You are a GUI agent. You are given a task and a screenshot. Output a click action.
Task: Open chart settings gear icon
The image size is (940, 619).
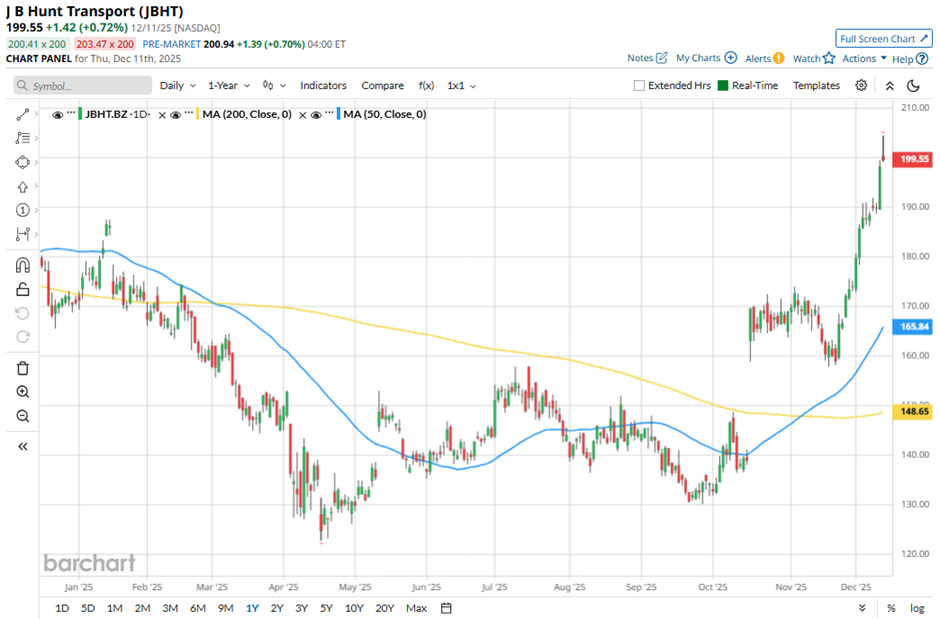tap(861, 86)
